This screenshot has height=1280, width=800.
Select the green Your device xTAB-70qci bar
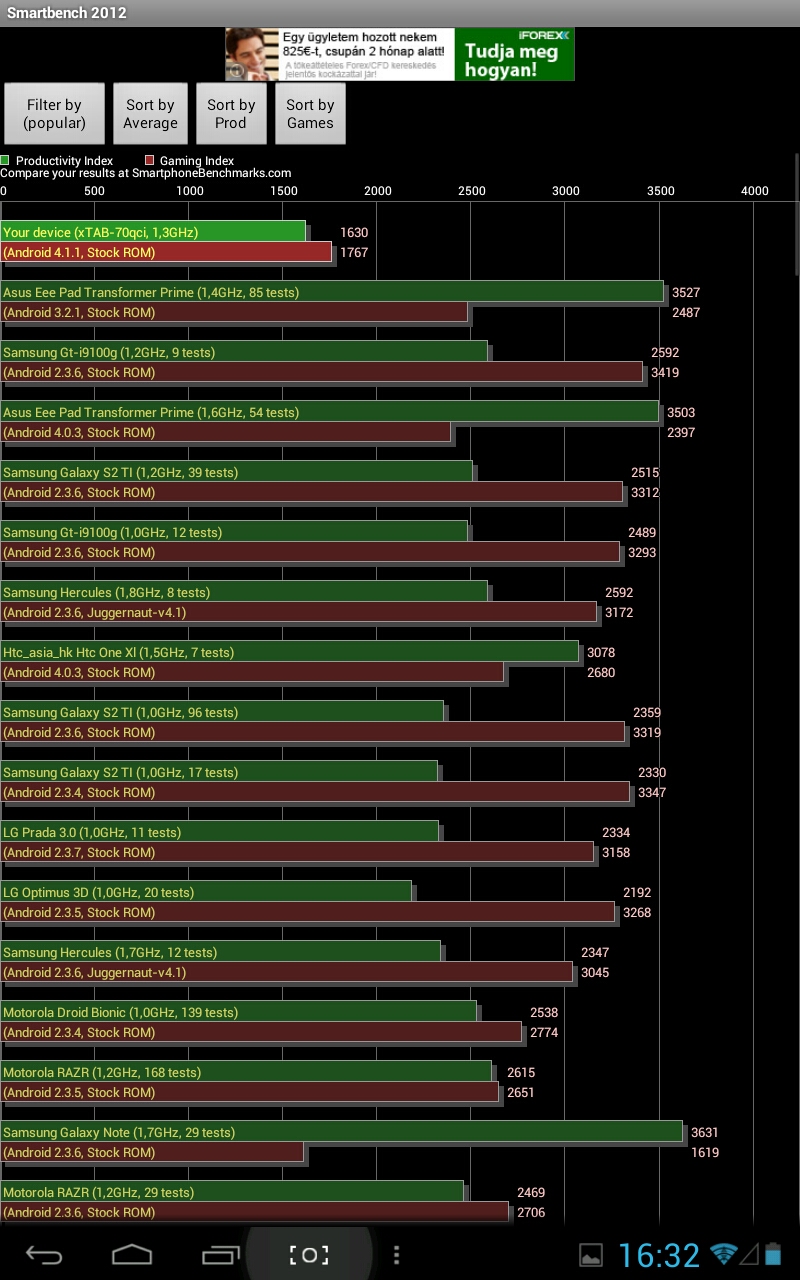[153, 232]
